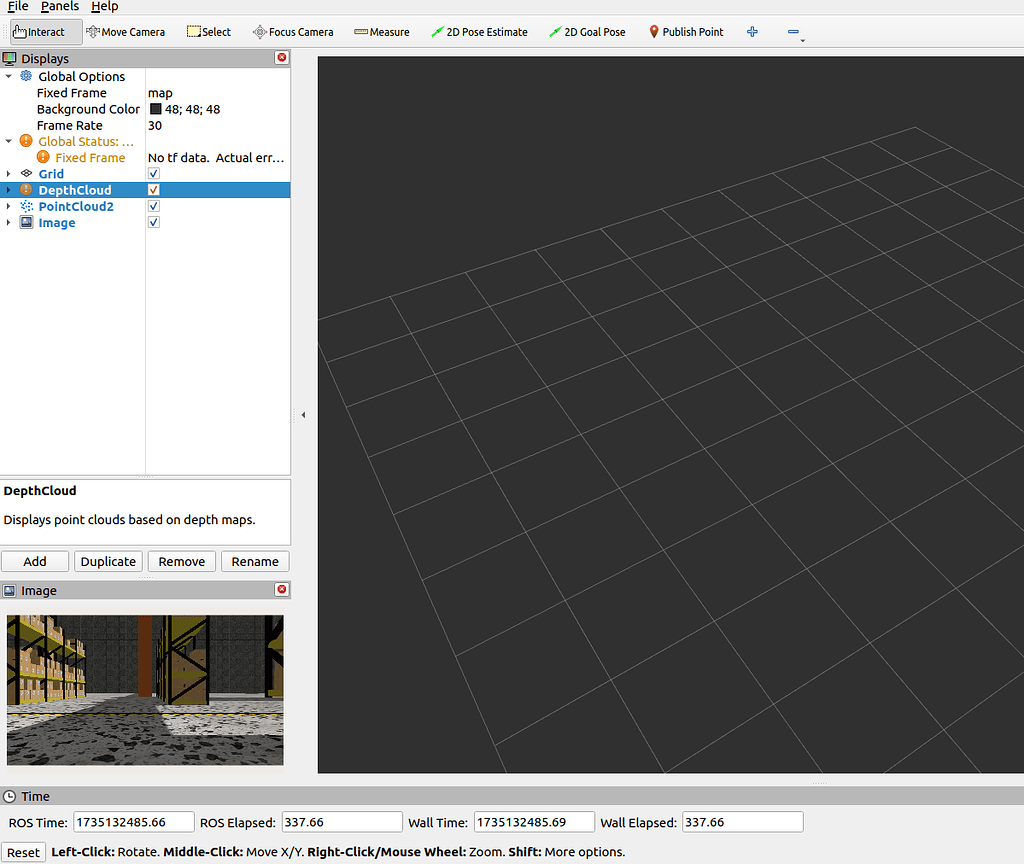The image size is (1024, 864).
Task: Toggle visibility of the PointCloud2 display
Action: [x=153, y=205]
